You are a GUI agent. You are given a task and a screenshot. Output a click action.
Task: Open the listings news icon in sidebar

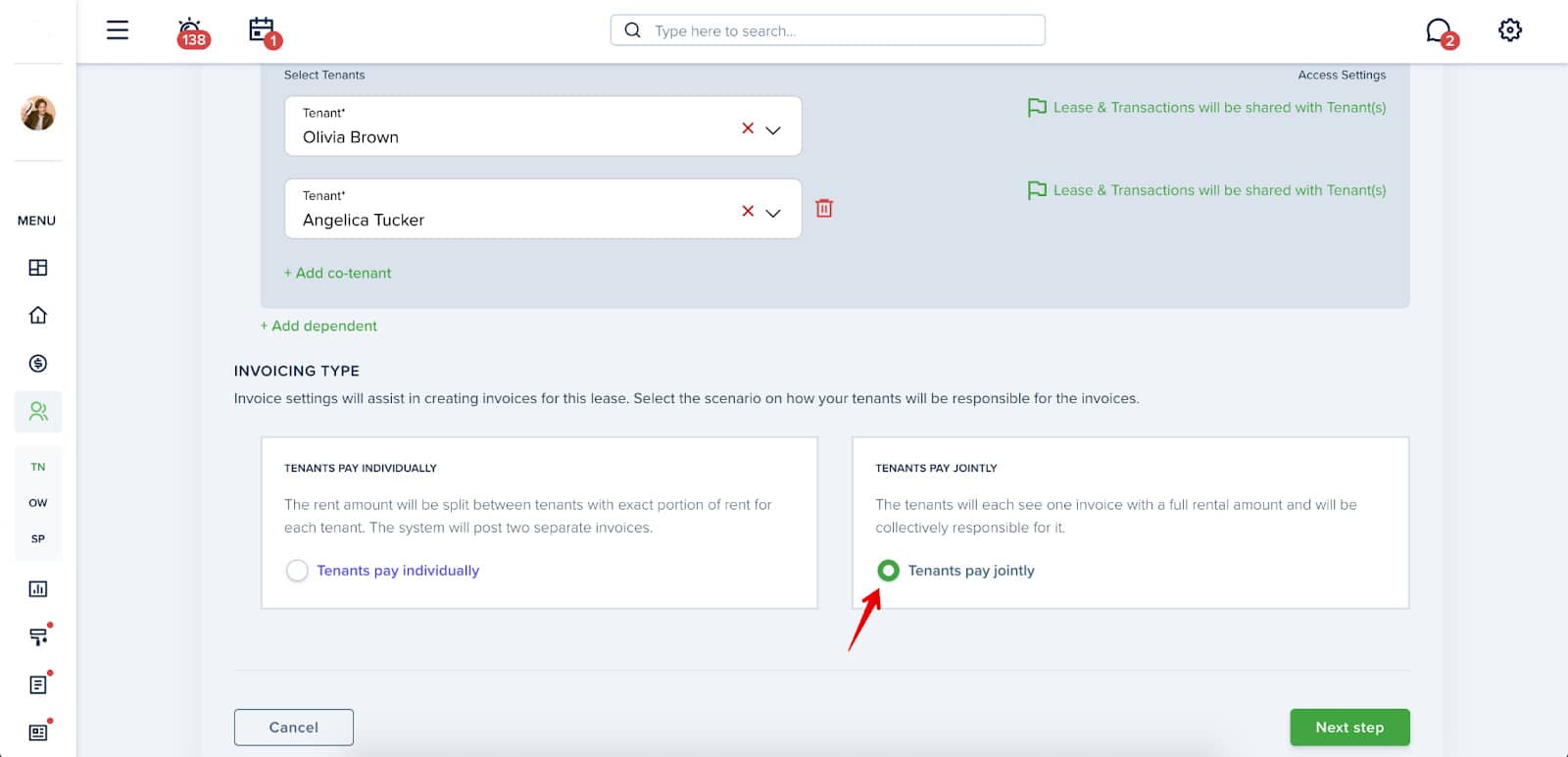[38, 732]
